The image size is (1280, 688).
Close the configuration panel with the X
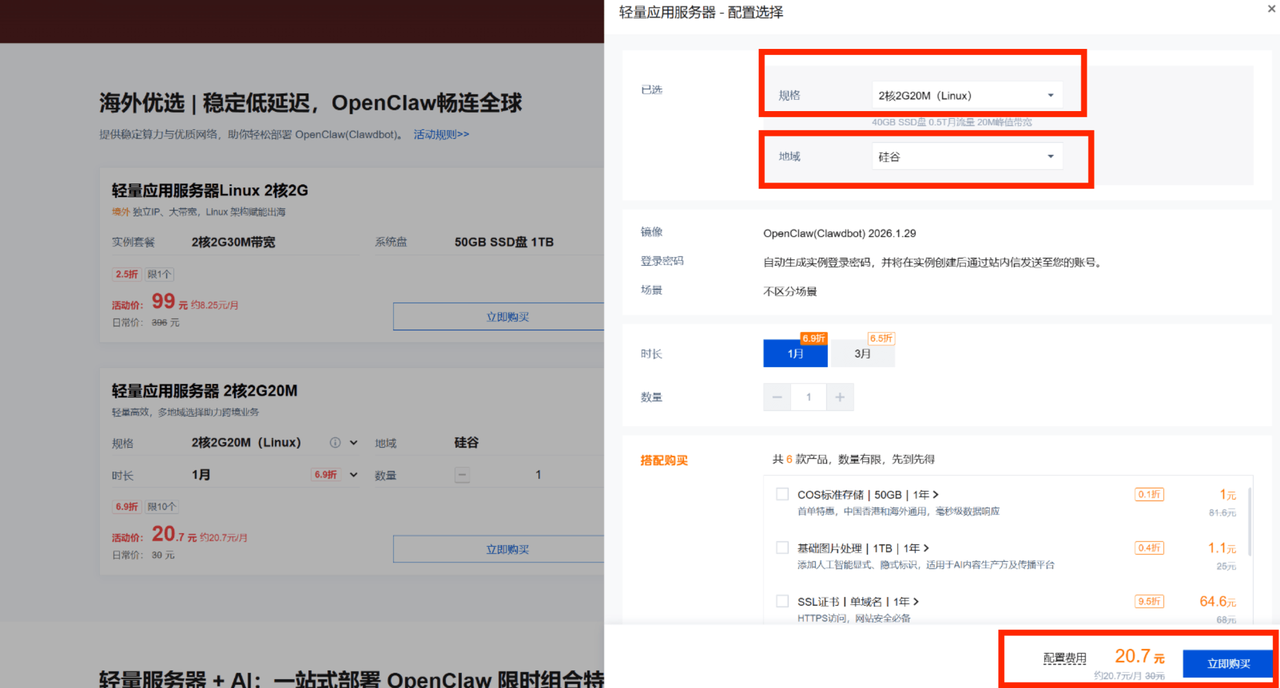pyautogui.click(x=1271, y=10)
